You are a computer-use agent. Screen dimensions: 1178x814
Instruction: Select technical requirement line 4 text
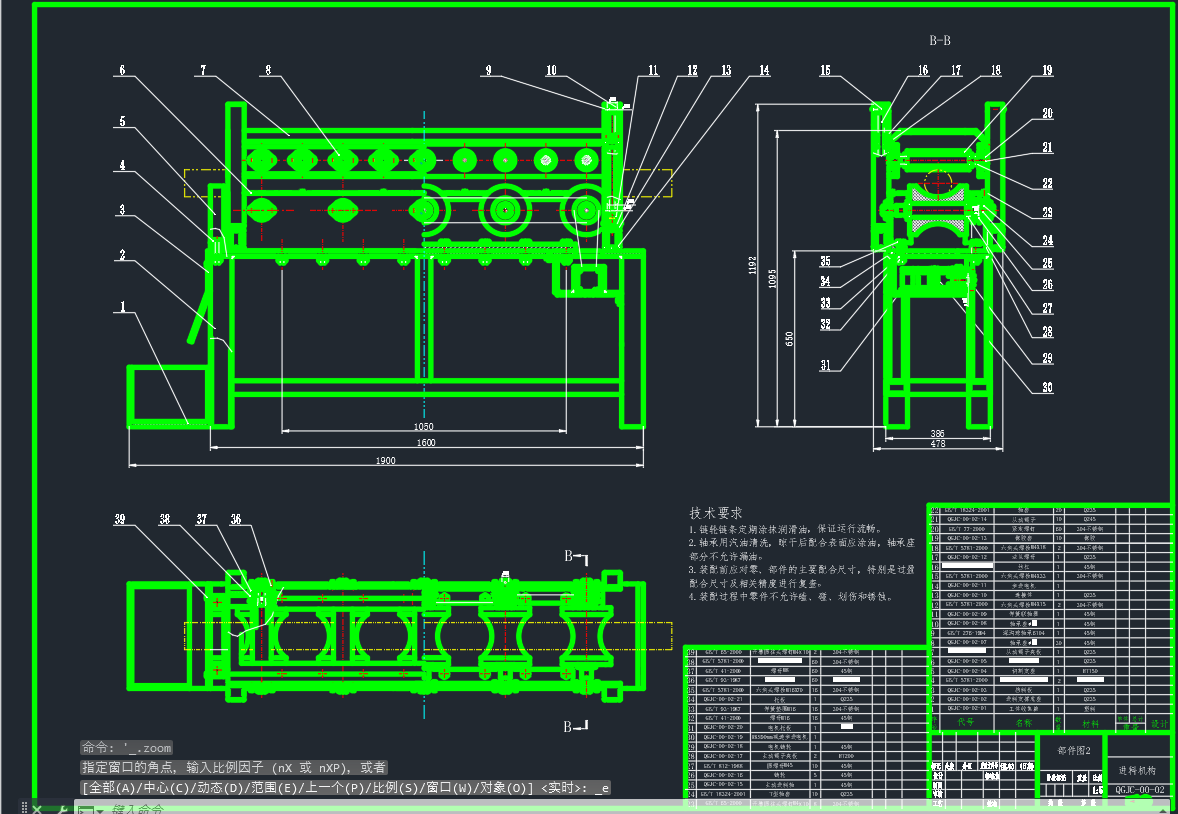[792, 596]
